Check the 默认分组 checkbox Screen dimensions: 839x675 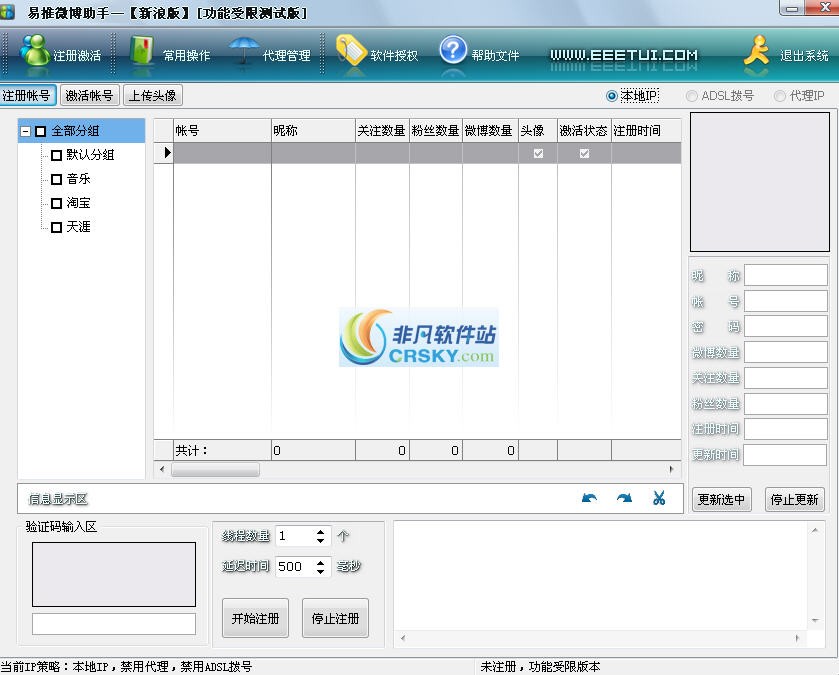point(57,155)
